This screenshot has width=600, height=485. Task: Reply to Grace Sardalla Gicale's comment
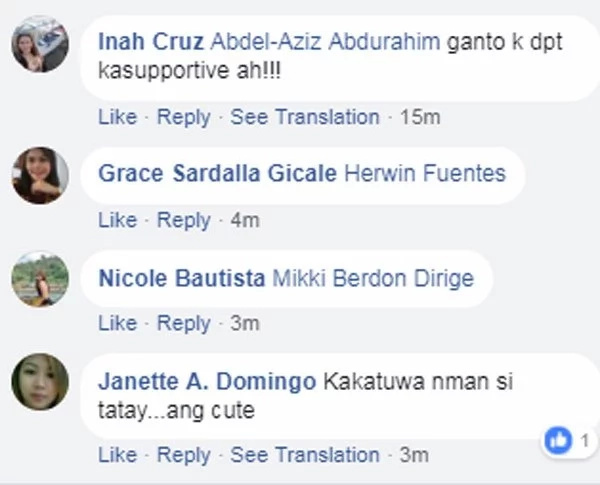point(184,220)
